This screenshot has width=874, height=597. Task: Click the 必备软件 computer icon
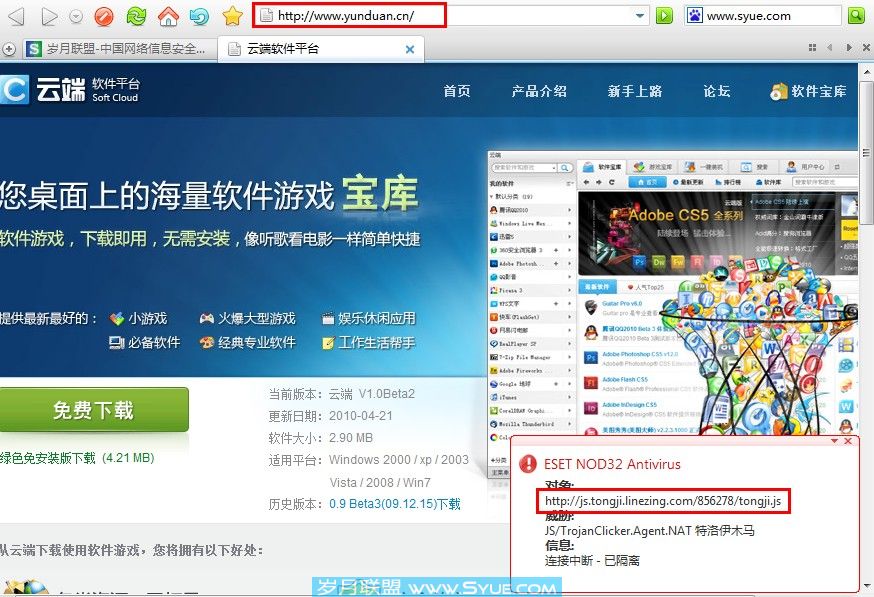pos(116,343)
